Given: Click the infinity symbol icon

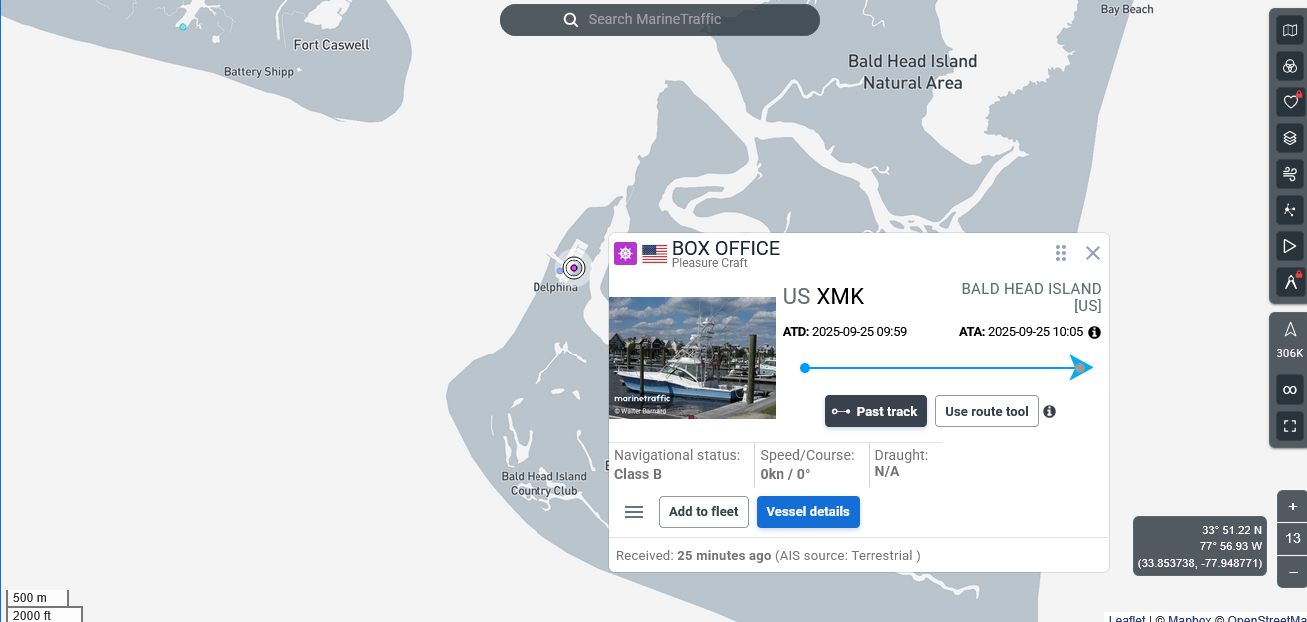Looking at the screenshot, I should [1290, 389].
